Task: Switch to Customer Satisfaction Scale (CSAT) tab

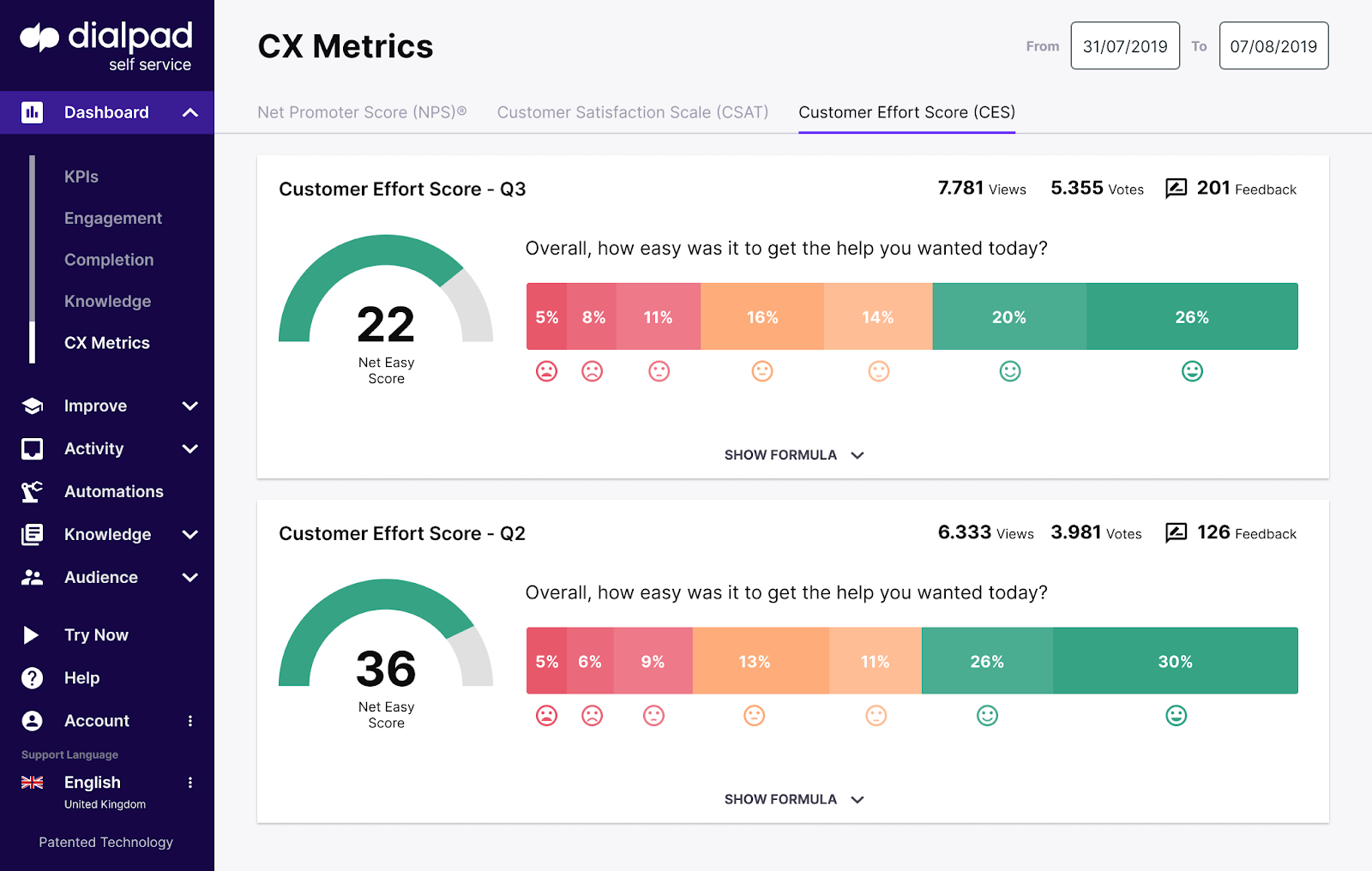Action: 633,112
